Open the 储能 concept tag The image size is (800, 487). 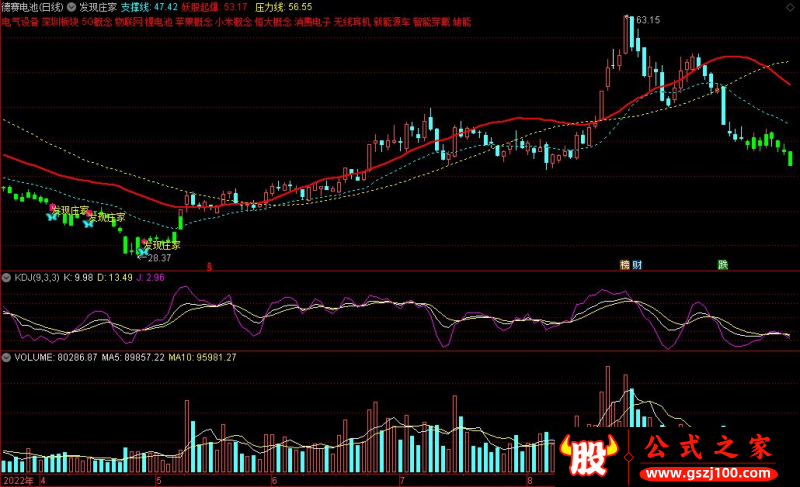click(x=462, y=22)
